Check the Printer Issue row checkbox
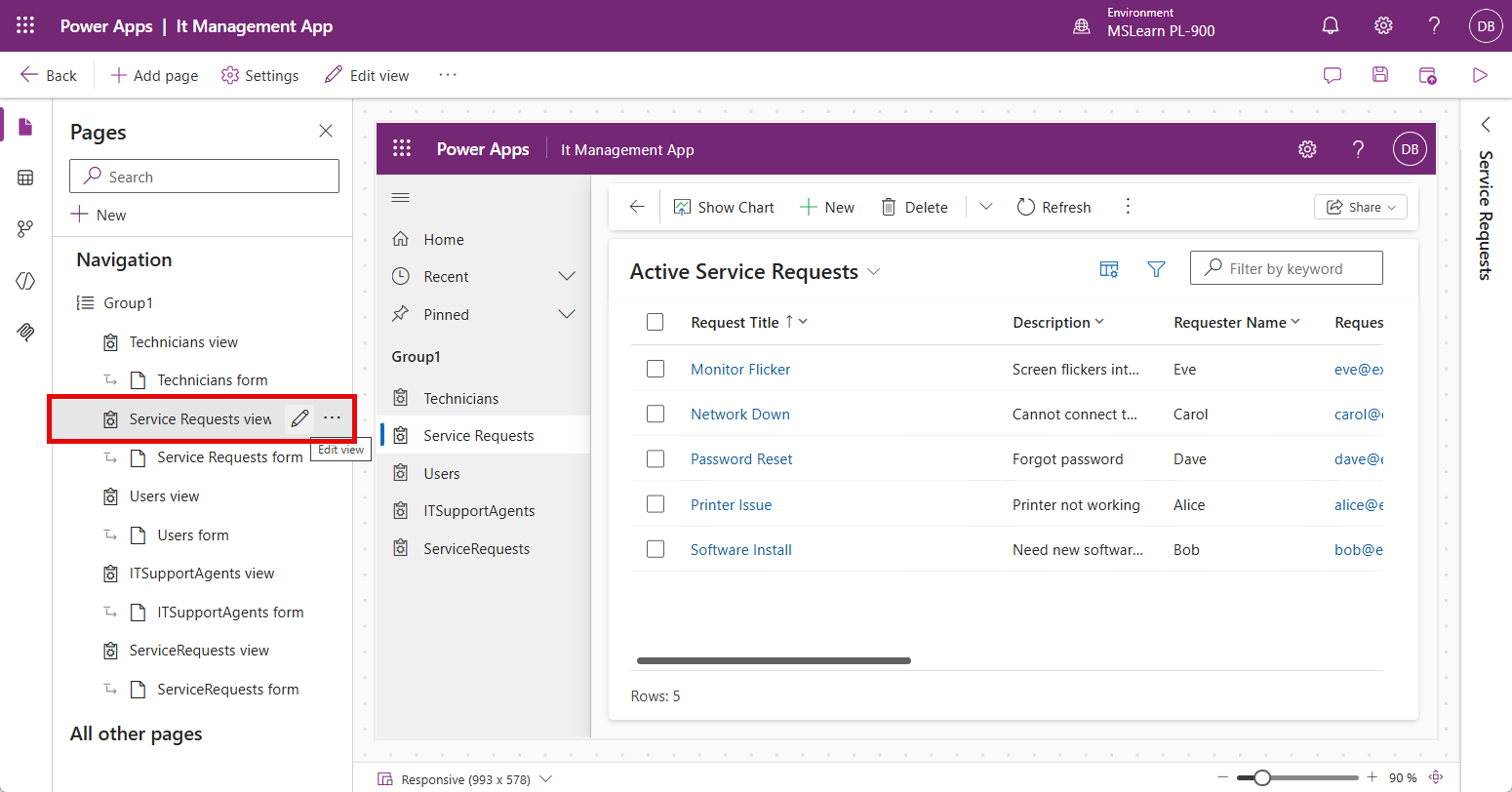The height and width of the screenshot is (792, 1512). tap(656, 504)
